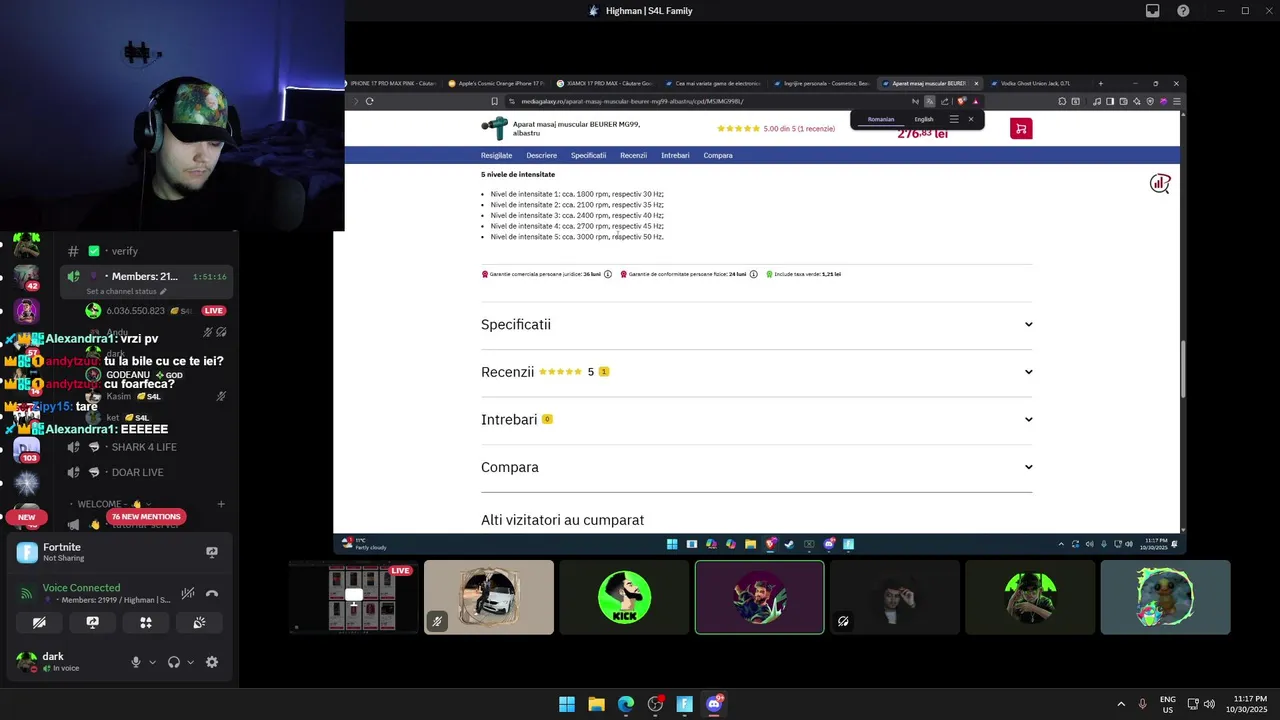This screenshot has width=1280, height=720.
Task: Toggle screen share button
Action: [93, 622]
